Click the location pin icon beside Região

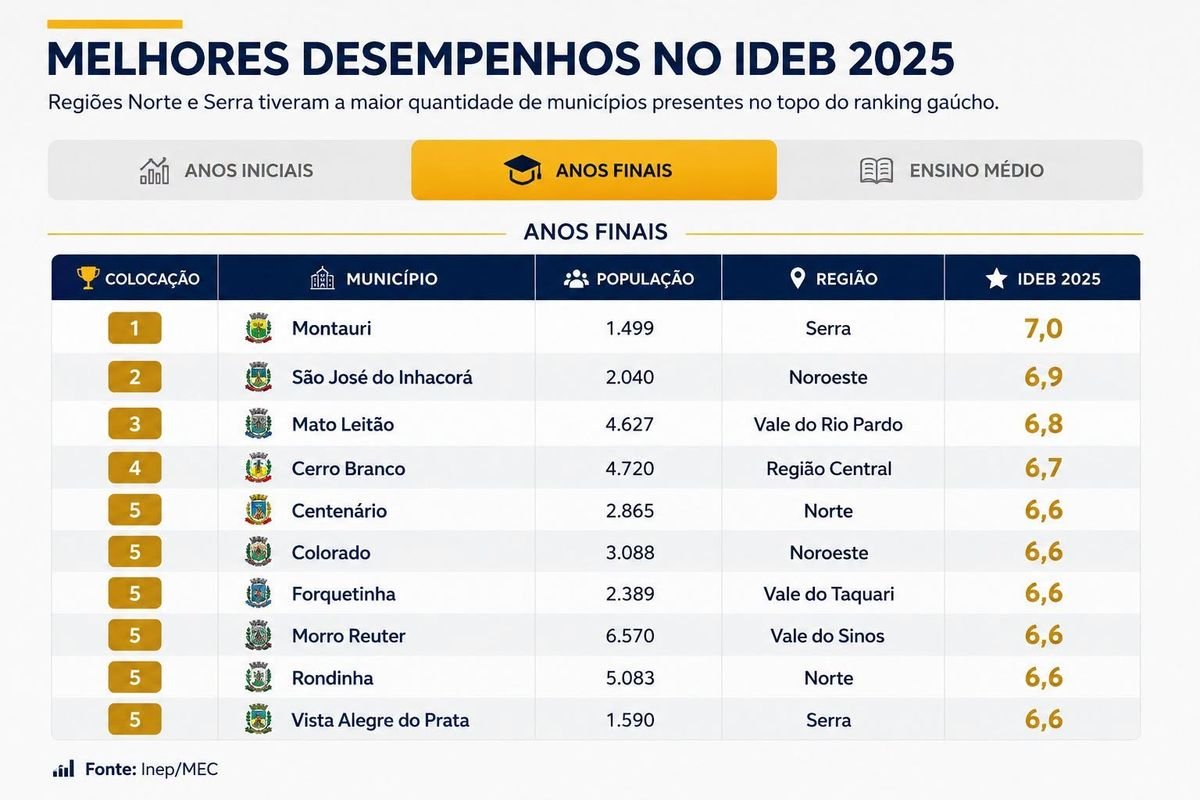[797, 278]
